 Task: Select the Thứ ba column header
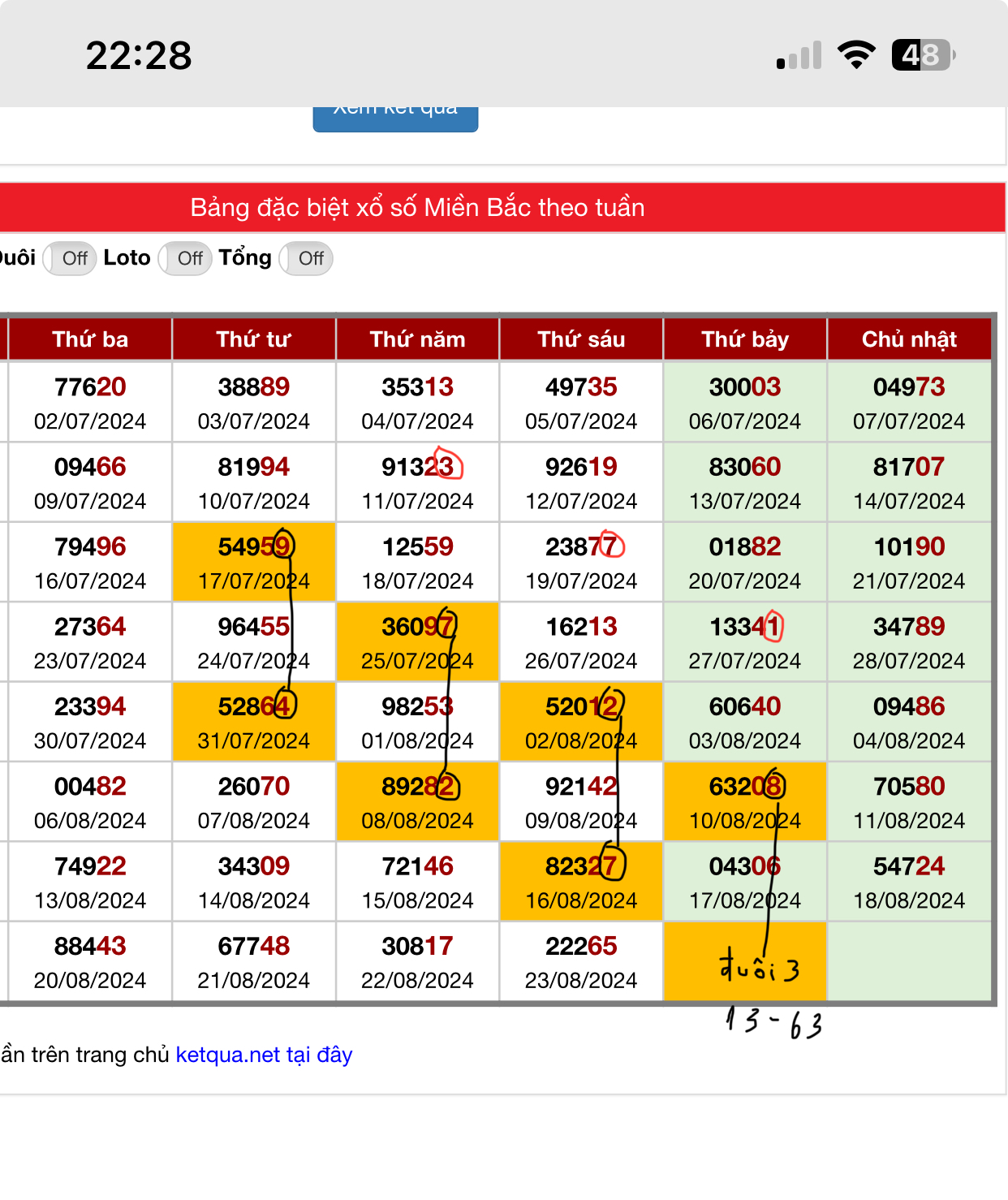point(90,339)
